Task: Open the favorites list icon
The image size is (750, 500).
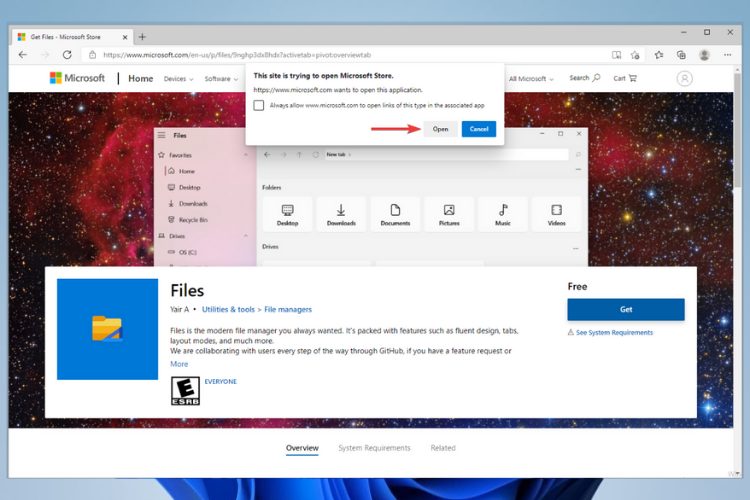Action: pyautogui.click(x=659, y=55)
